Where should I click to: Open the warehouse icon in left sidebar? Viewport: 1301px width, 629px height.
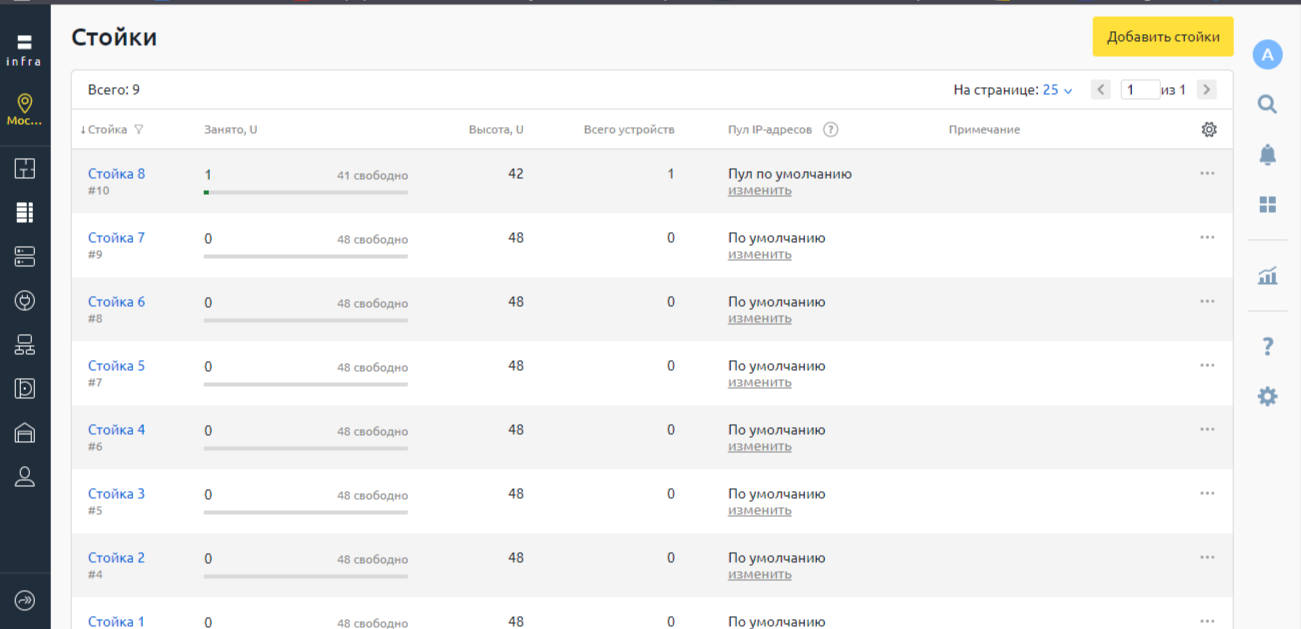coord(25,432)
